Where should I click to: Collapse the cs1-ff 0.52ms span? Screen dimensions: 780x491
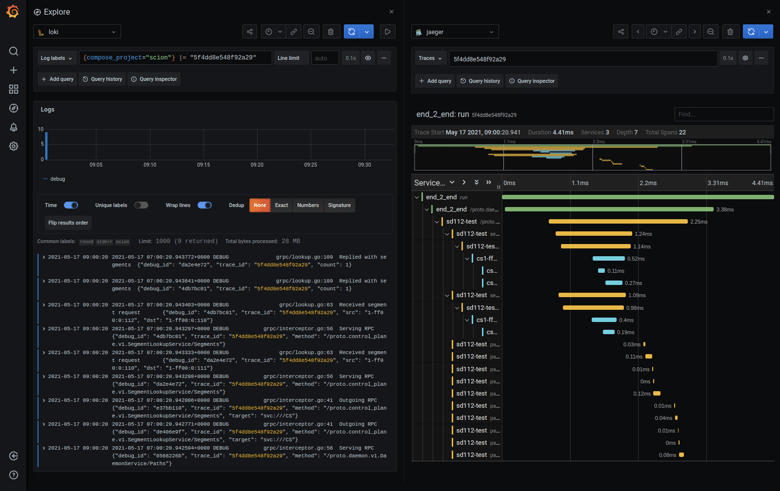tap(467, 259)
